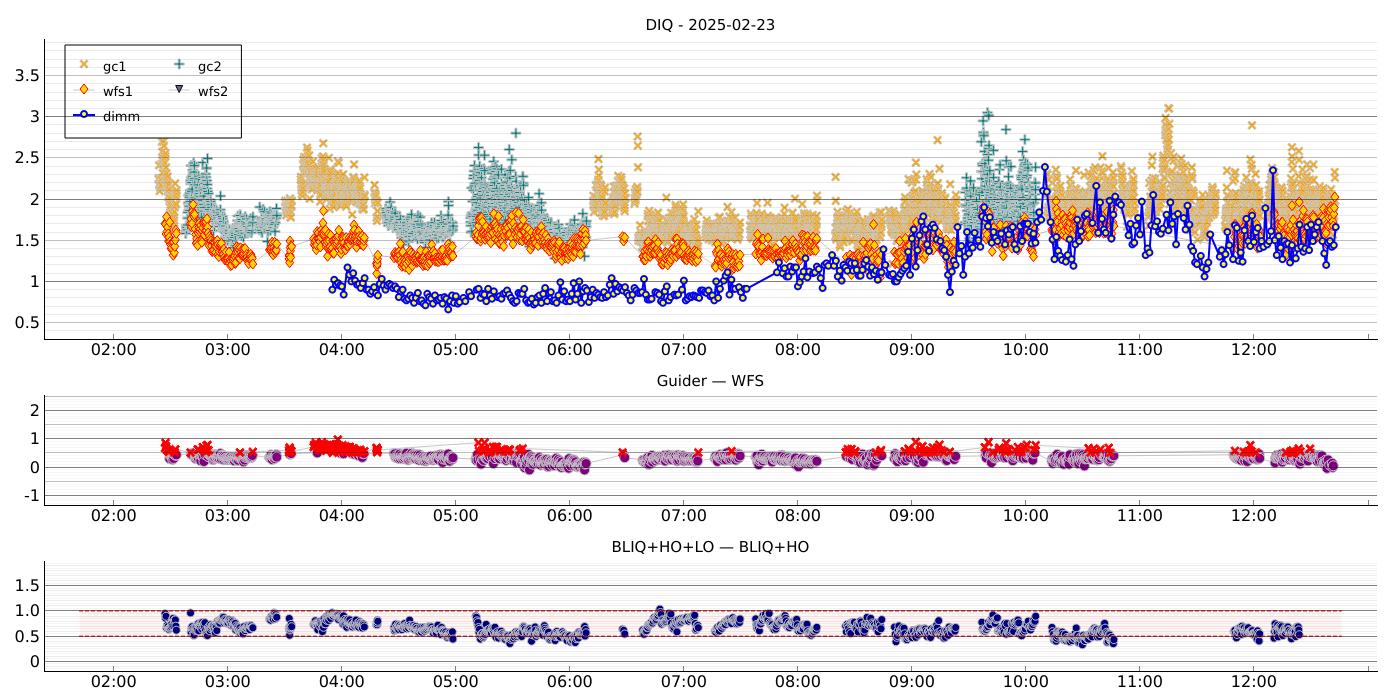Image resolution: width=1400 pixels, height=700 pixels.
Task: Click the wfs1 orange diamond legend marker
Action: tap(83, 89)
